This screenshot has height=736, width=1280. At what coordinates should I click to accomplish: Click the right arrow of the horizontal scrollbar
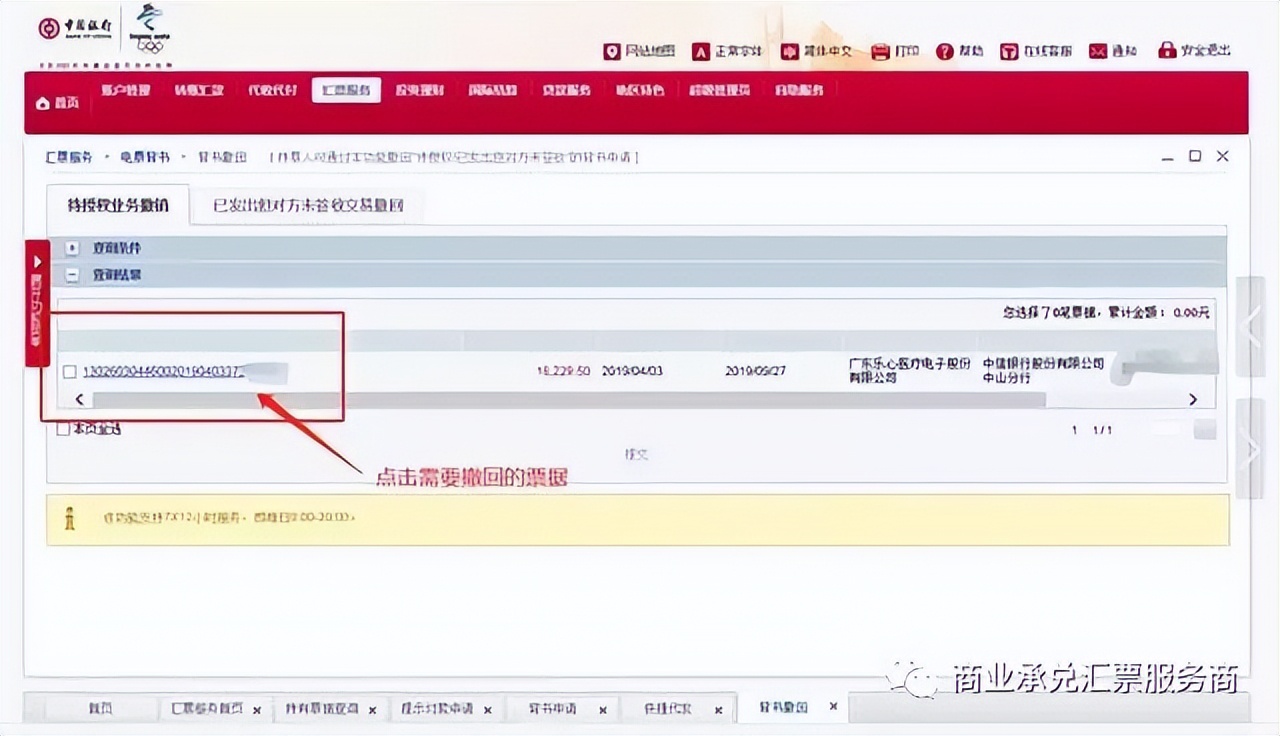click(x=1193, y=398)
